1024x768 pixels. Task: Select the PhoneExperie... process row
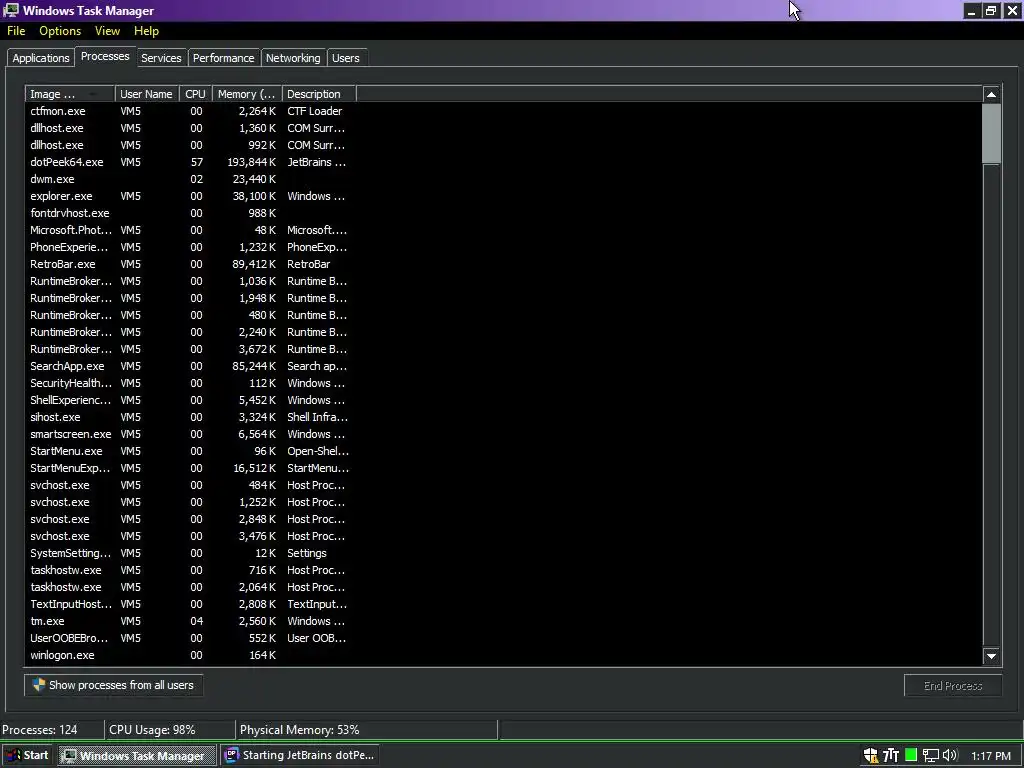pyautogui.click(x=189, y=247)
